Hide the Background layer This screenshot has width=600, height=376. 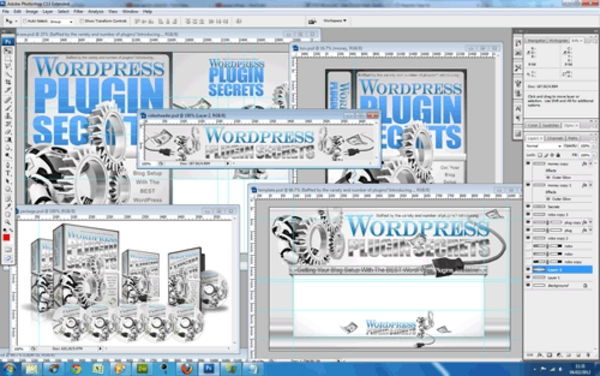(x=528, y=285)
